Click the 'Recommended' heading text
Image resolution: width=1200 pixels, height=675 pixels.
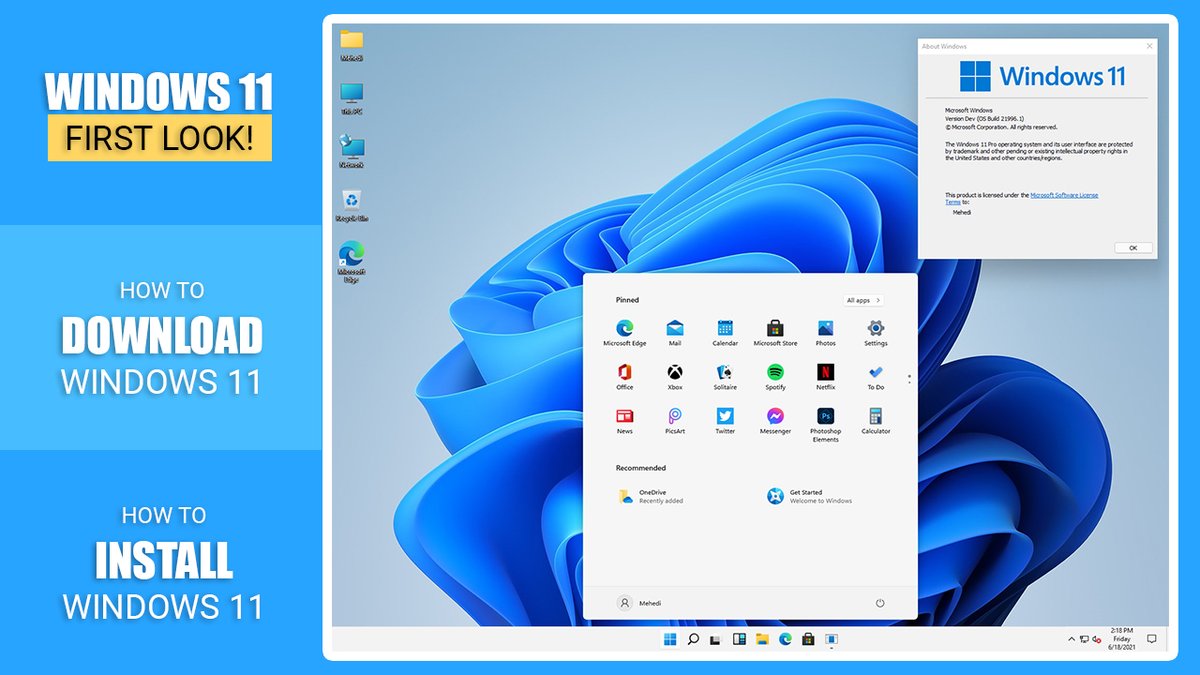641,468
